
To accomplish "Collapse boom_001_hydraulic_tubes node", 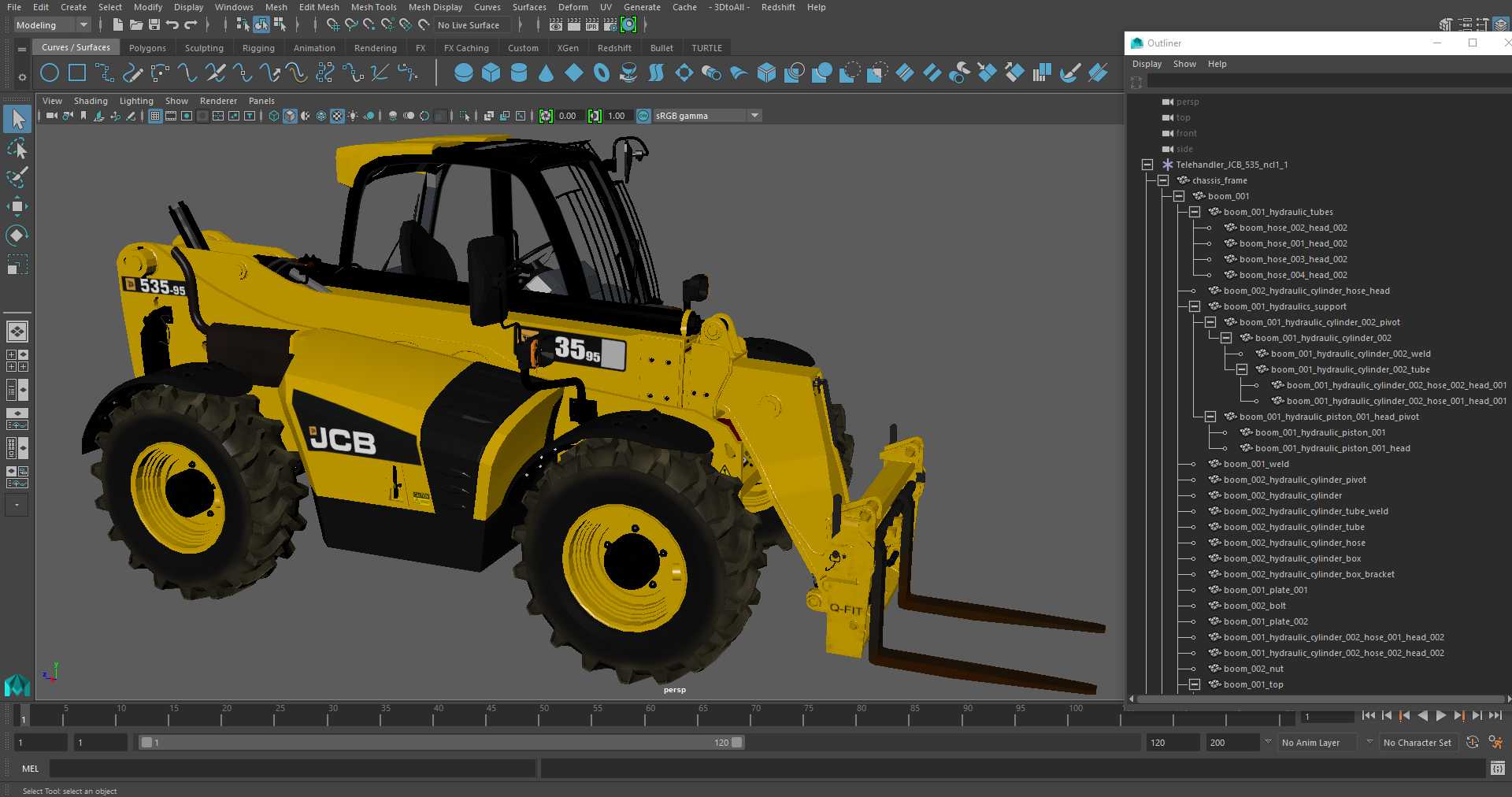I will [1195, 212].
